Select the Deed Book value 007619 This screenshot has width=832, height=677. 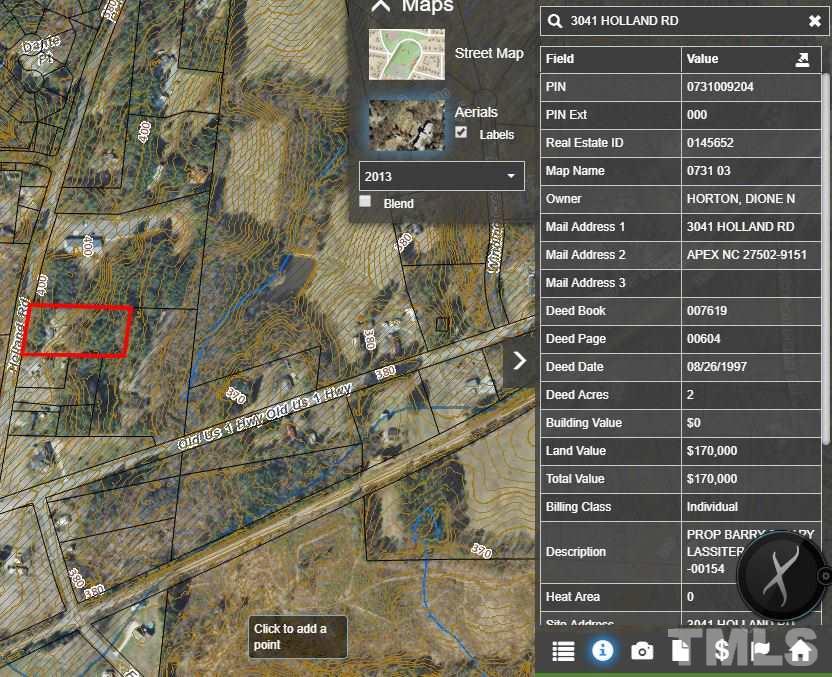tap(751, 311)
